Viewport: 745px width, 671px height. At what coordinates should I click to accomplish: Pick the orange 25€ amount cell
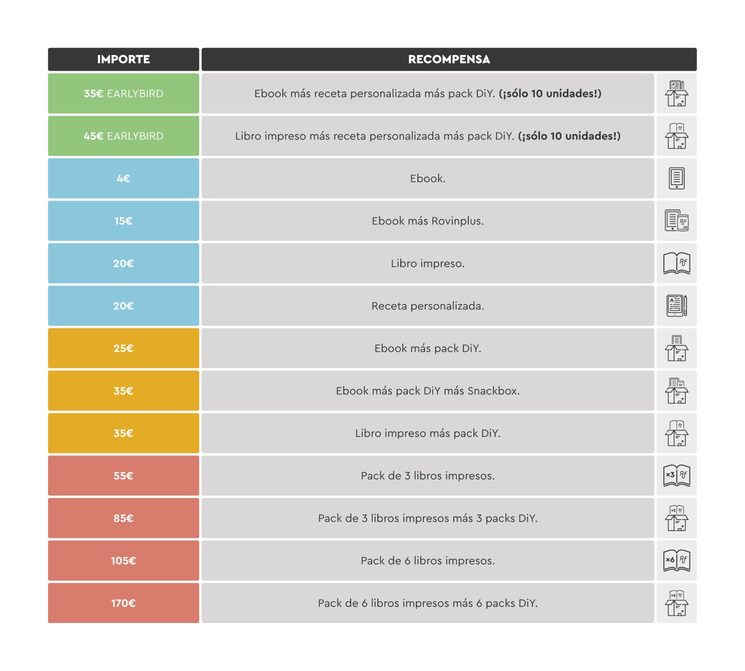tap(123, 349)
